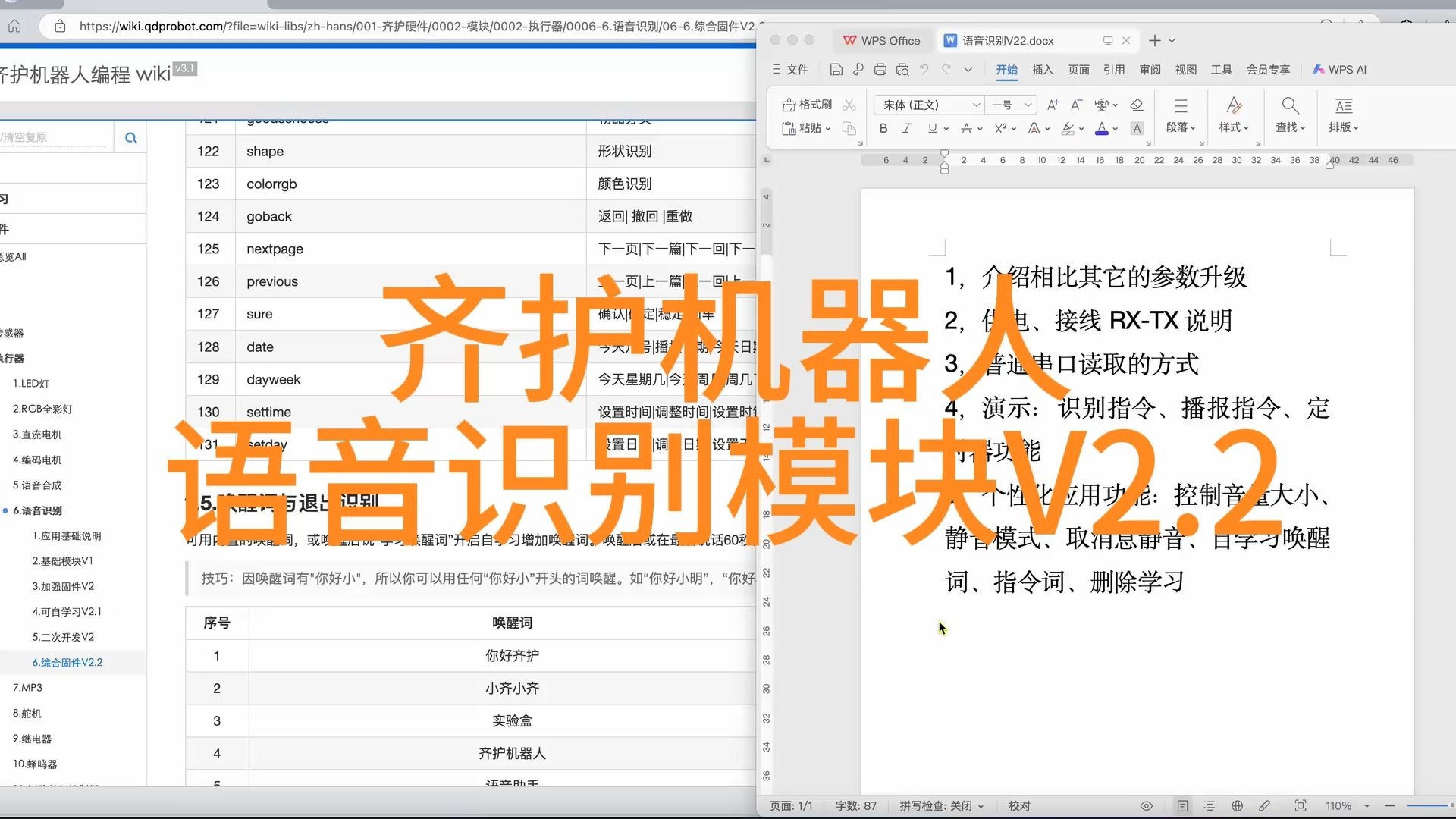Click increase font size icon
Image resolution: width=1456 pixels, height=819 pixels.
pyautogui.click(x=1053, y=105)
